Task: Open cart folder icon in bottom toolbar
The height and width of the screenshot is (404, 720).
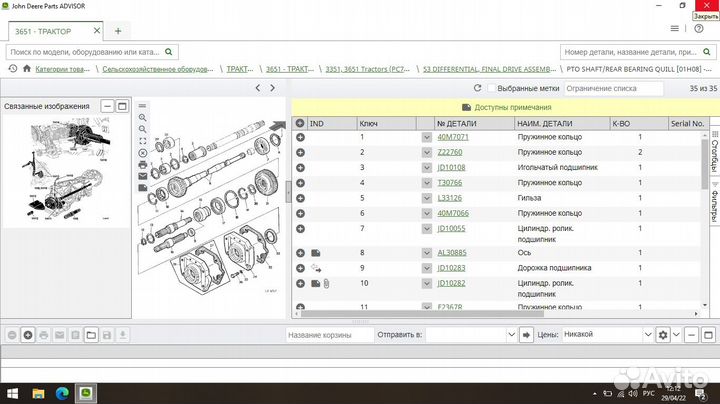Action: (x=91, y=335)
